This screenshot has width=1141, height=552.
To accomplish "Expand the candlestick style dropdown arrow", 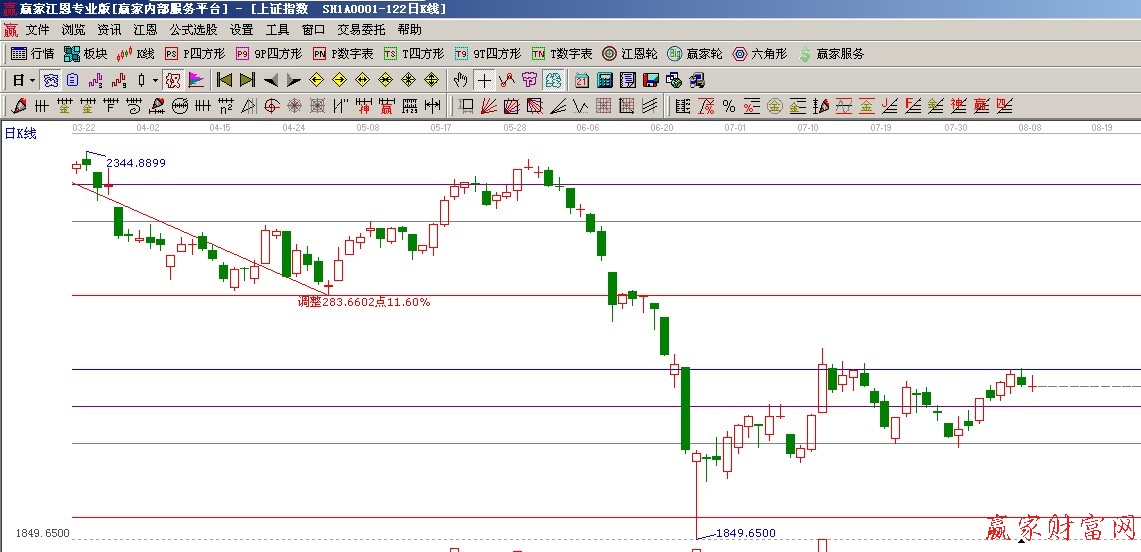I will click(153, 80).
